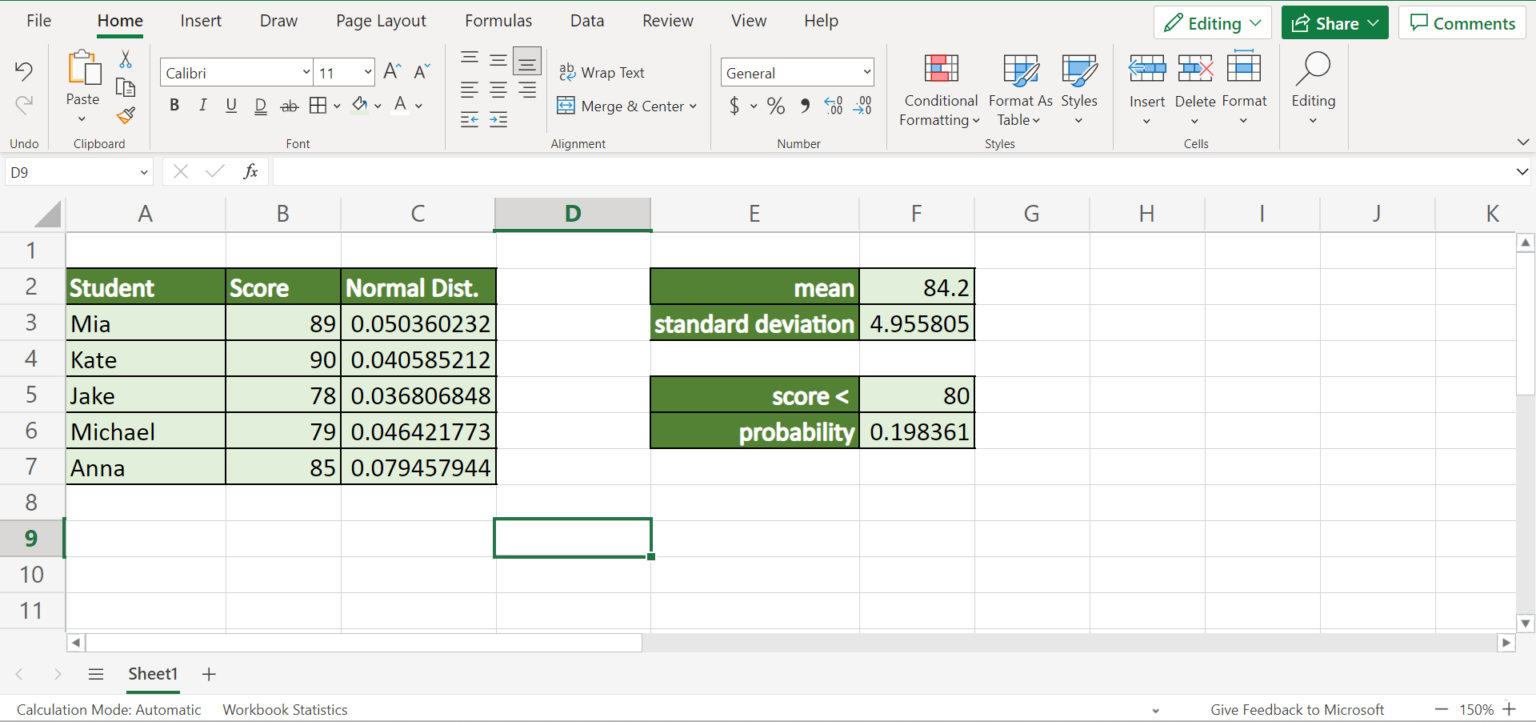Expand the Merge & Center options

tap(692, 106)
